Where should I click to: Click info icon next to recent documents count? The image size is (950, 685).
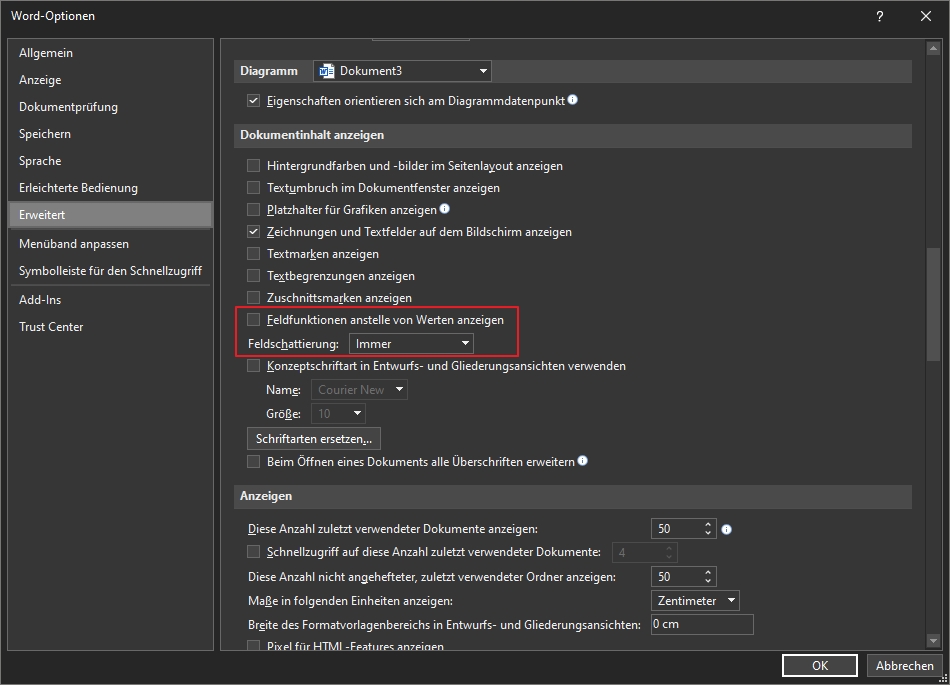coord(727,529)
